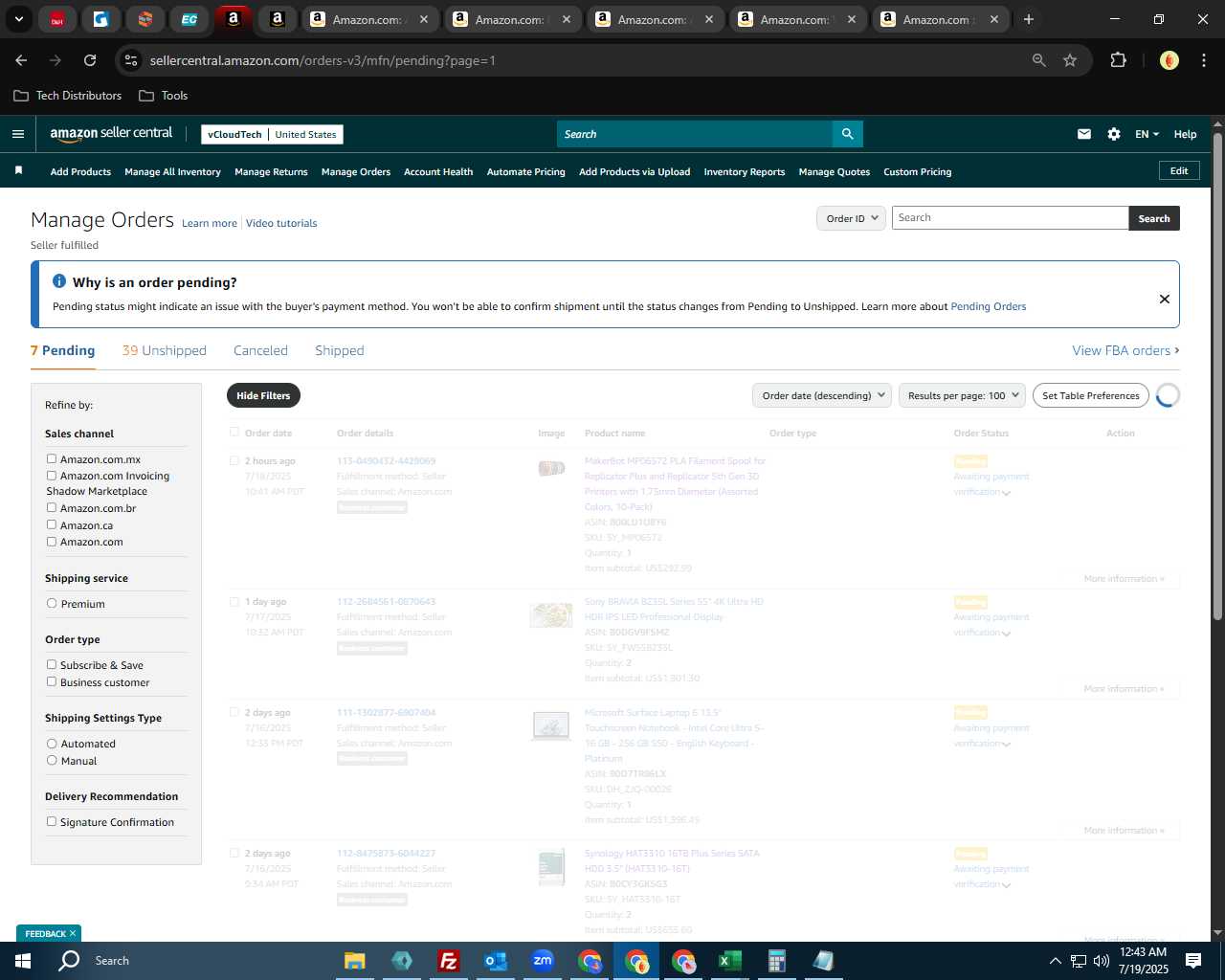
Task: Click the Amazon Seller Central logo
Action: [111, 134]
